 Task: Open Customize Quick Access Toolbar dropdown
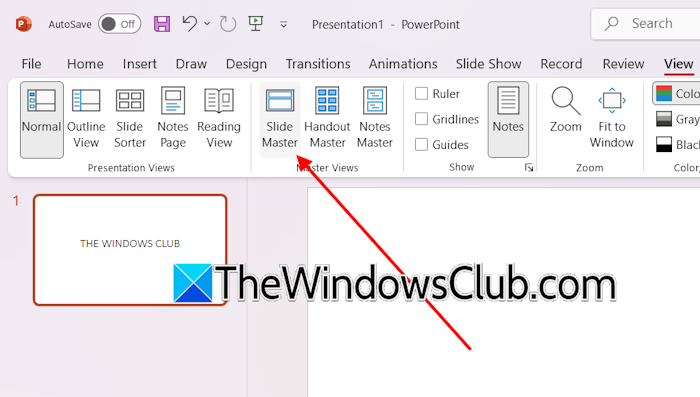[x=283, y=25]
